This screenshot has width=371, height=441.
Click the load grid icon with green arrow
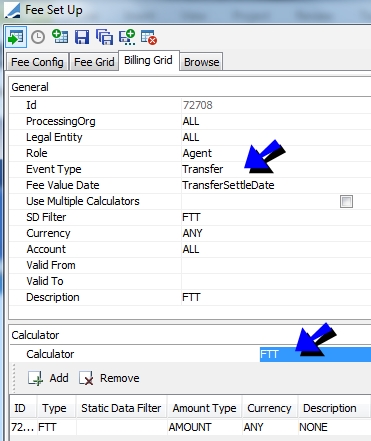(x=16, y=37)
